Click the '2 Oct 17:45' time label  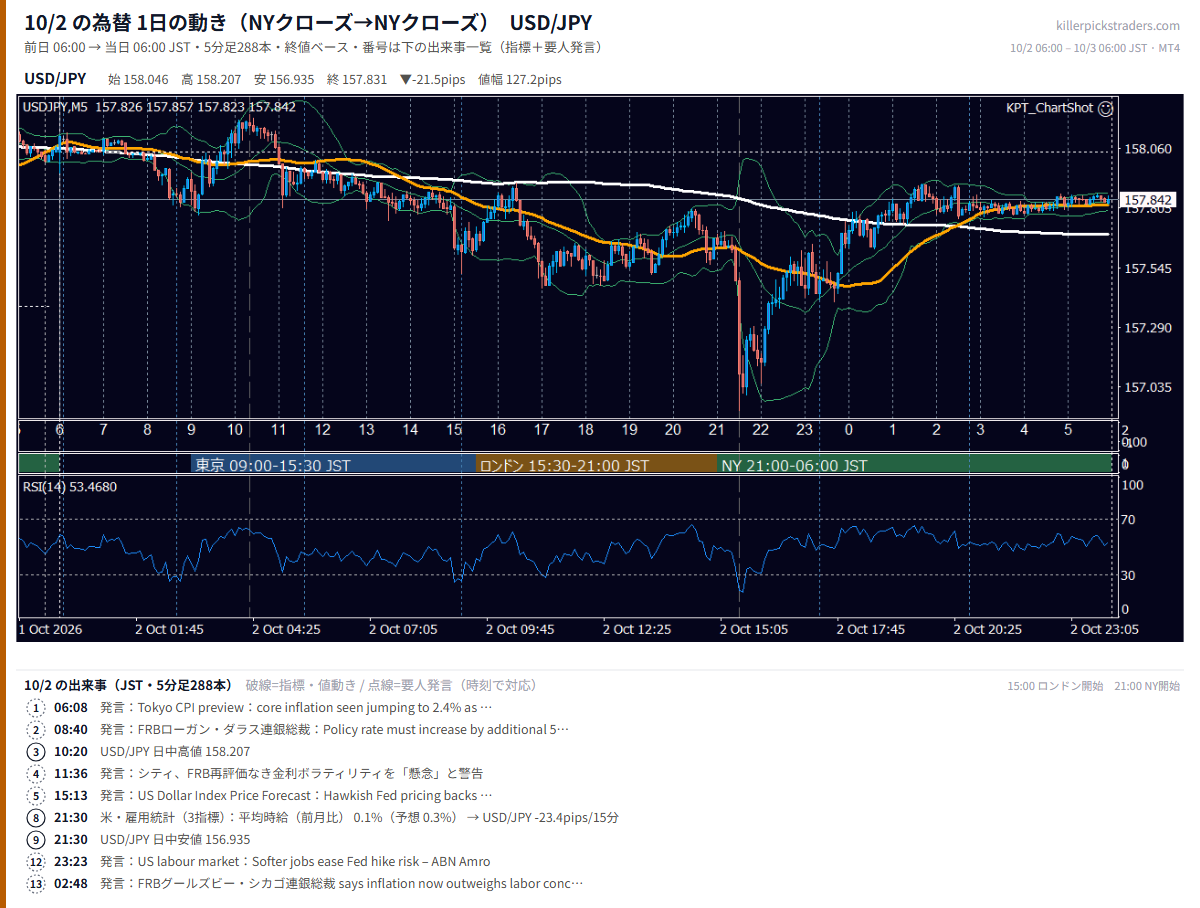point(871,629)
